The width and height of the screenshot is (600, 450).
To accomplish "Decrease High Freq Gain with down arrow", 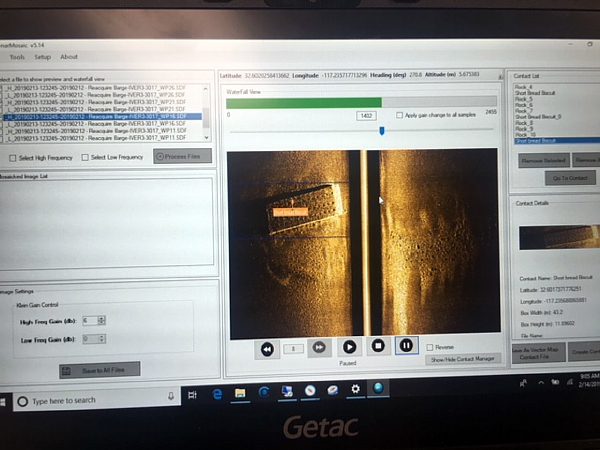I will coord(101,323).
